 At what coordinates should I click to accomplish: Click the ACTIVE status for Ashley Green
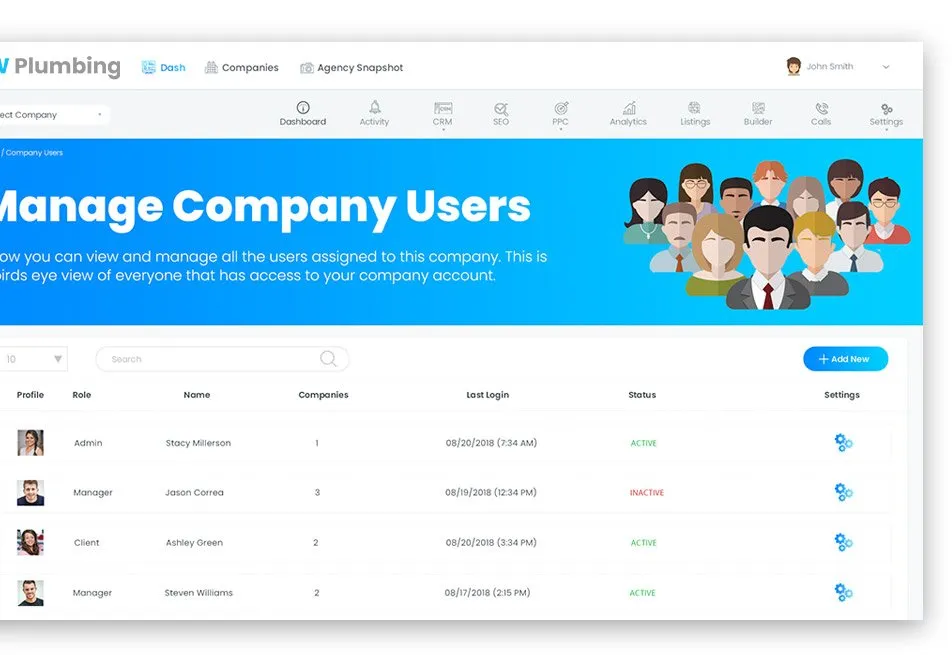click(x=644, y=543)
